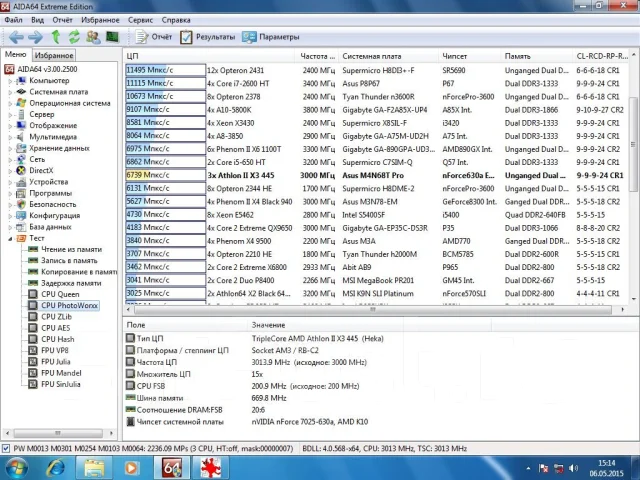Screen dimensions: 640x480
Task: Select FPU Julia test icon
Action: [33, 362]
